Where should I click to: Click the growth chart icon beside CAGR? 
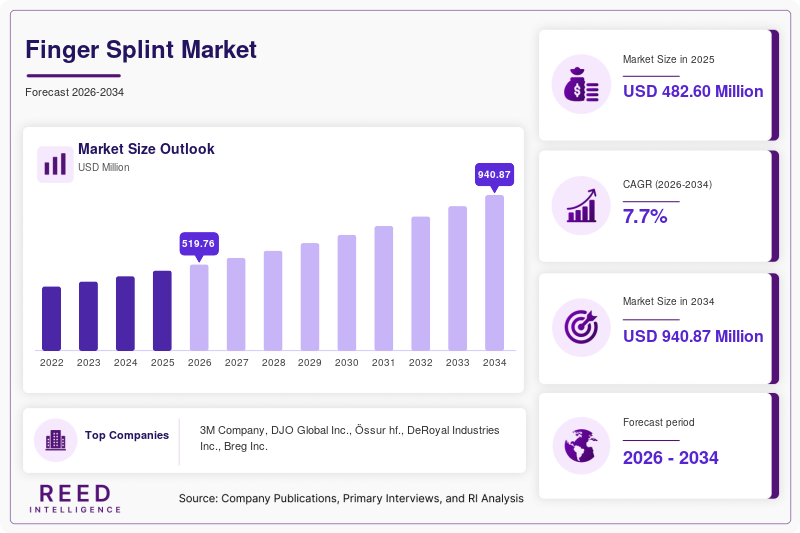(x=581, y=206)
